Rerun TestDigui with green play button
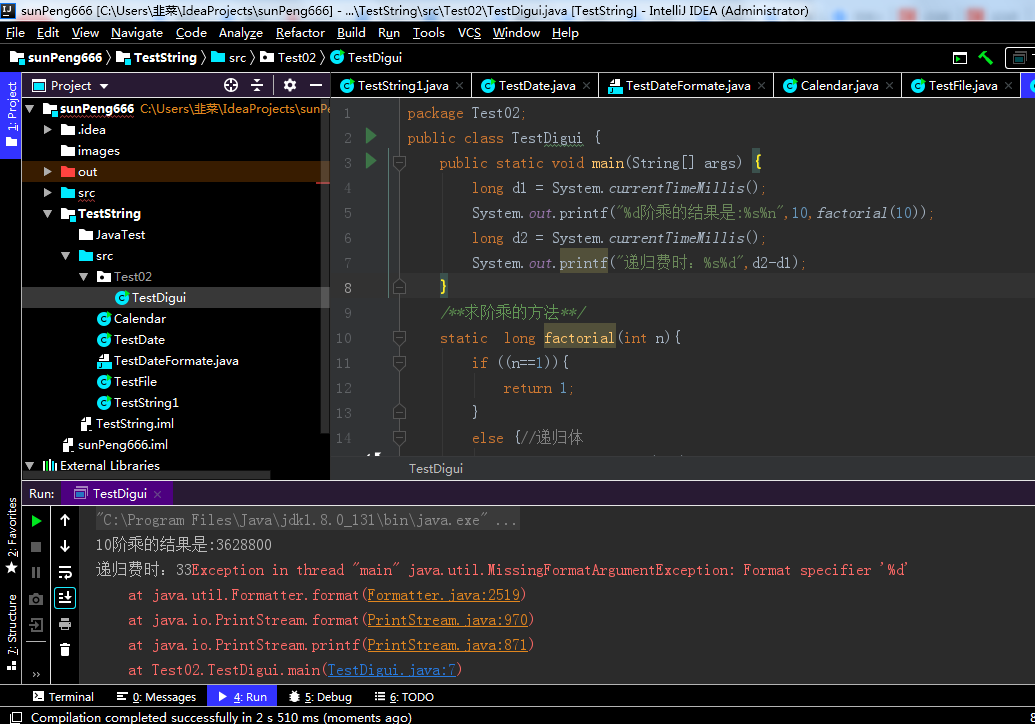The image size is (1035, 724). 36,521
